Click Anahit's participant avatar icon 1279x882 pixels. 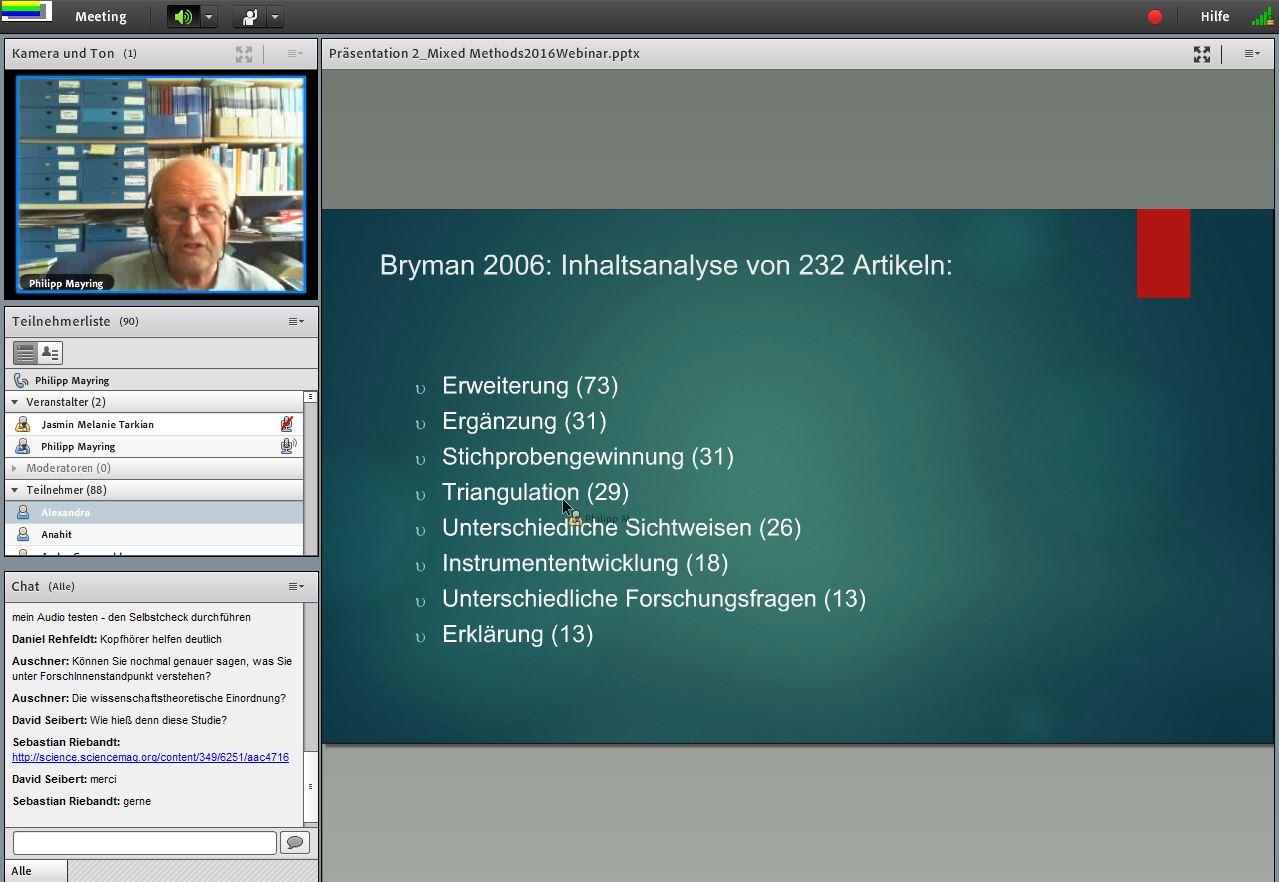click(x=22, y=535)
